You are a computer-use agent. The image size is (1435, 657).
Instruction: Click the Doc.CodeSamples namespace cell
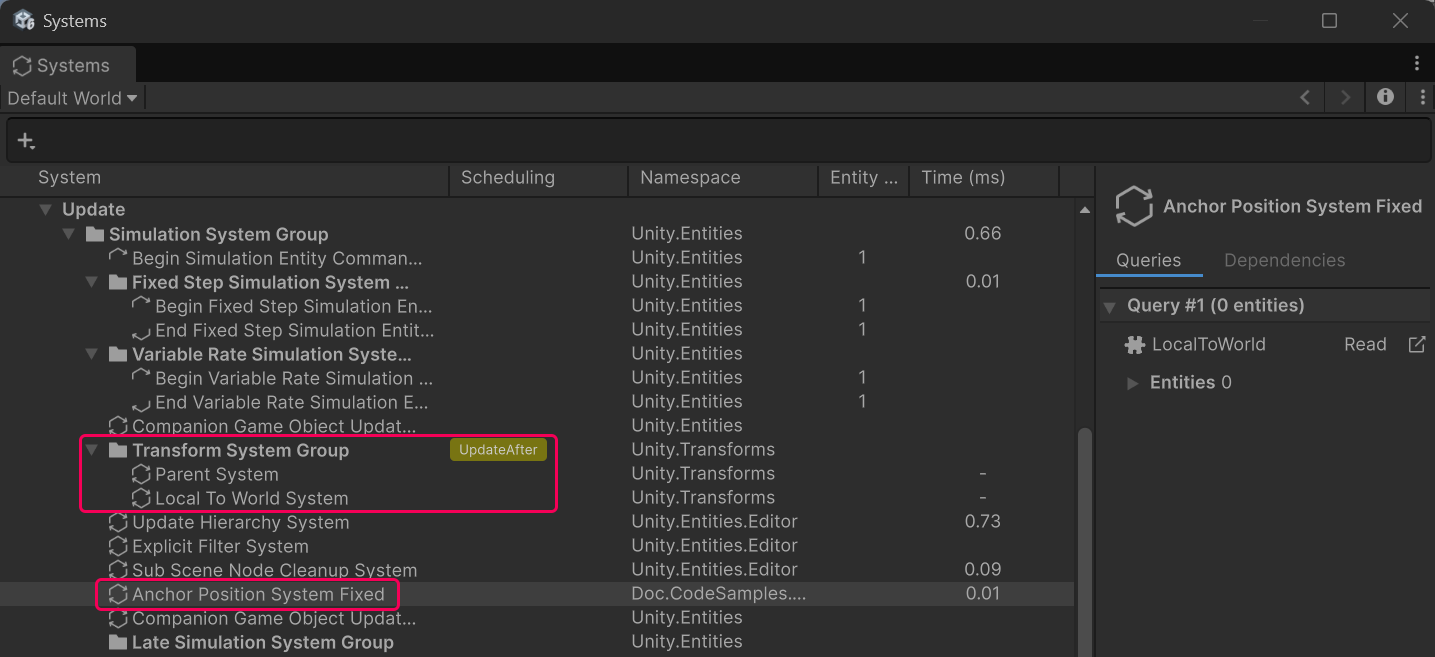coord(718,594)
